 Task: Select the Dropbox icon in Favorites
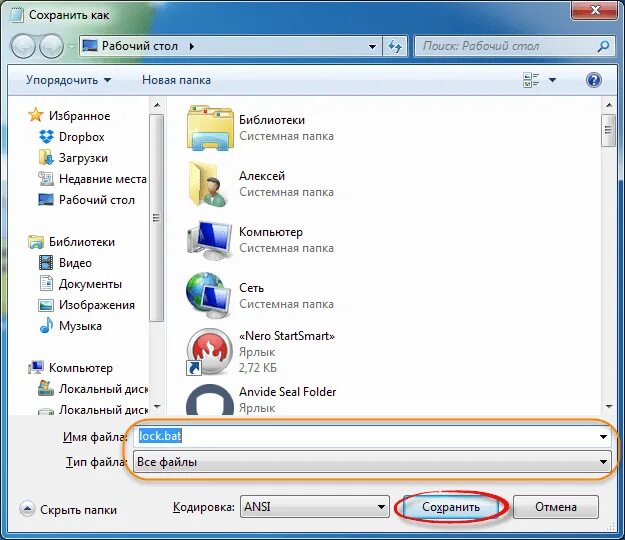(x=46, y=137)
